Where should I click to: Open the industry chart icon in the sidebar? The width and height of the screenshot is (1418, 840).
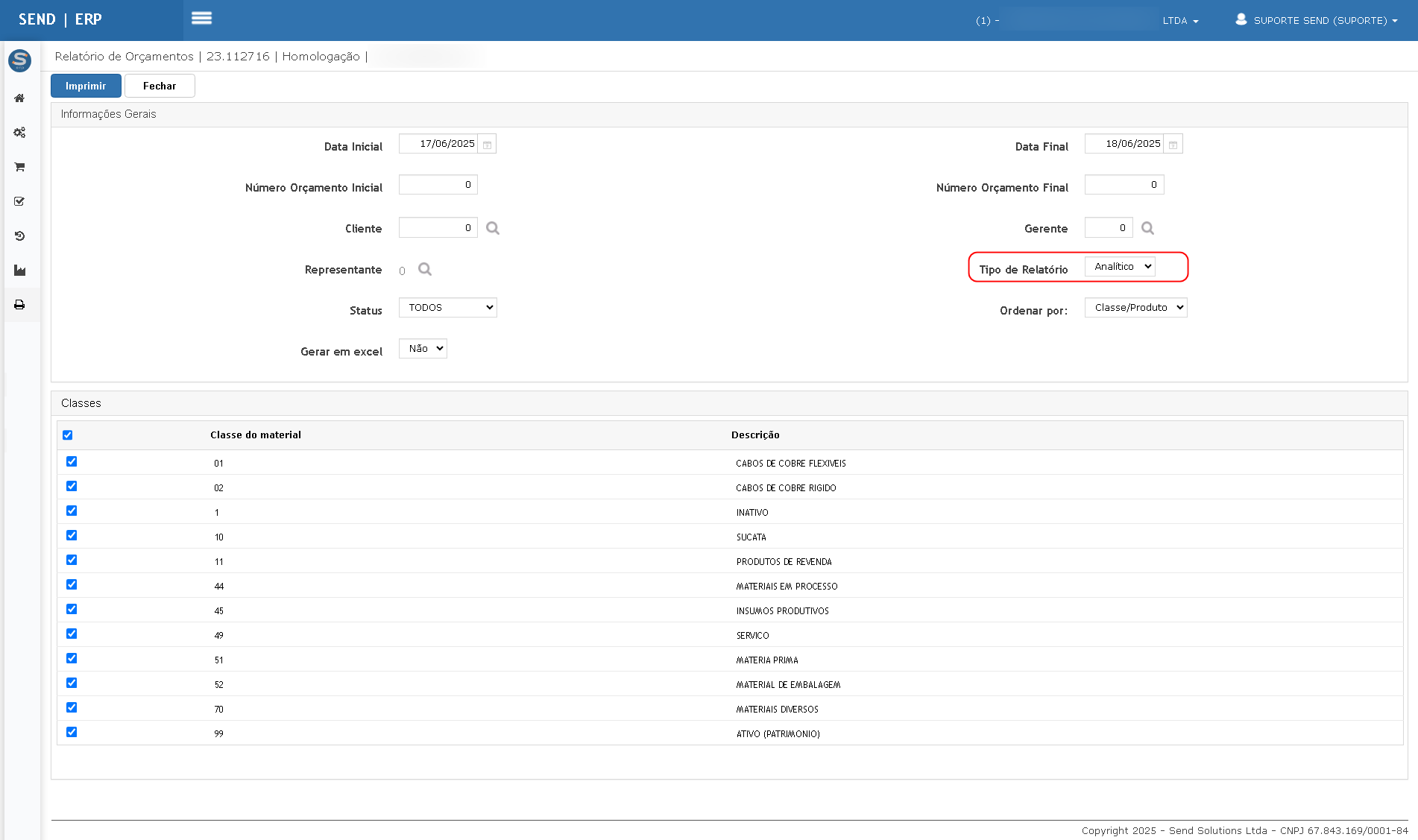(x=19, y=270)
